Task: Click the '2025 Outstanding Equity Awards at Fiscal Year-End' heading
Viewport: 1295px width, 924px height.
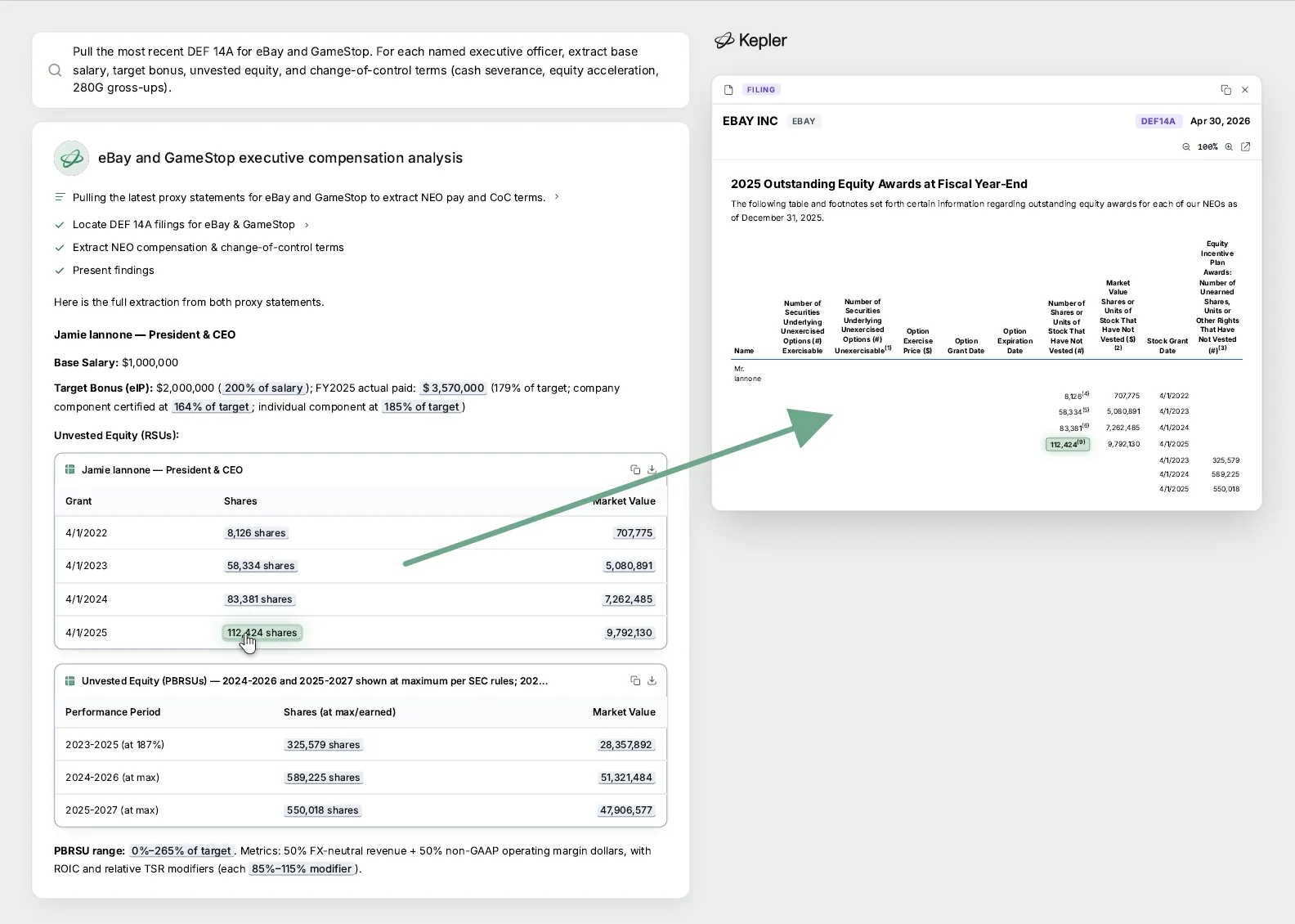Action: 879,184
